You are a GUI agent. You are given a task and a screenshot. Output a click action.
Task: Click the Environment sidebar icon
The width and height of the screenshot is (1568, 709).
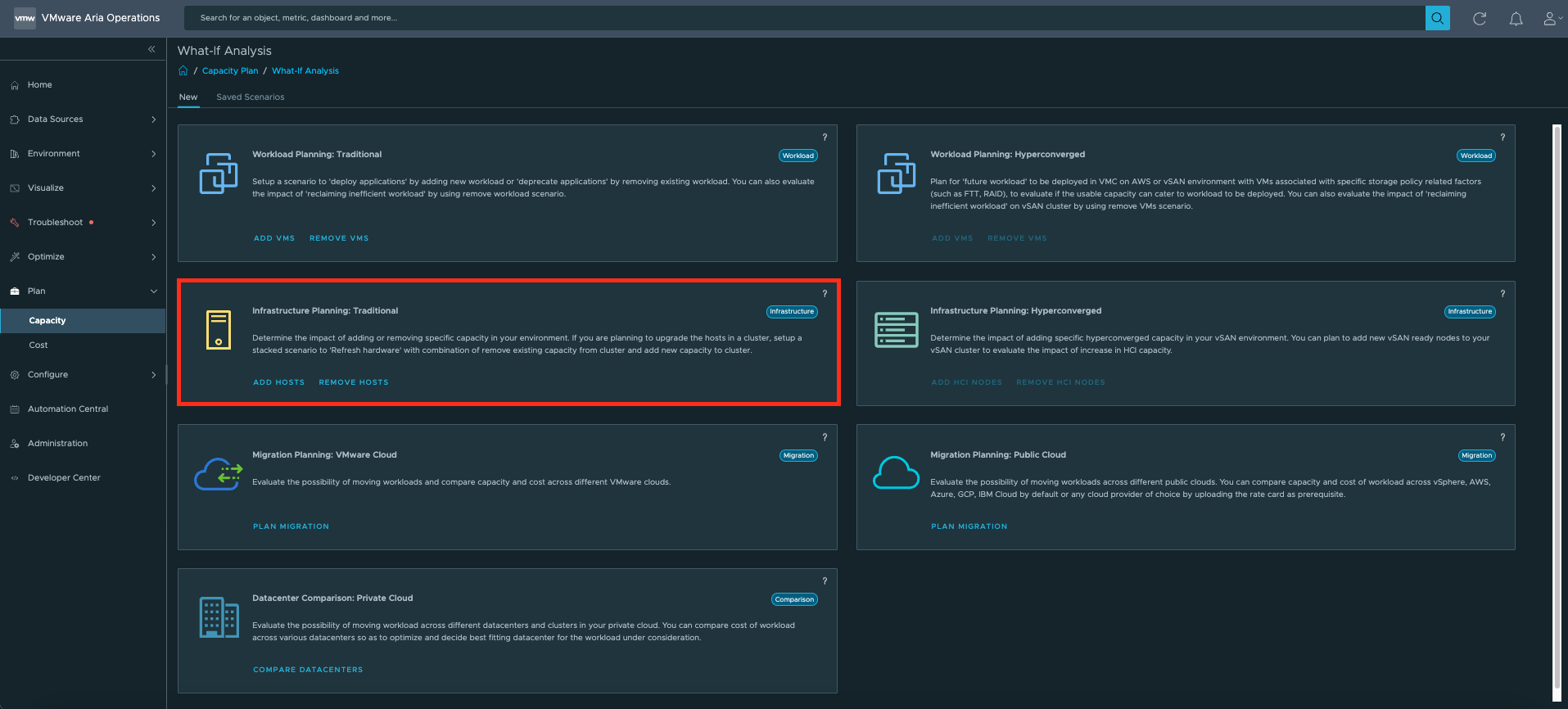click(15, 154)
